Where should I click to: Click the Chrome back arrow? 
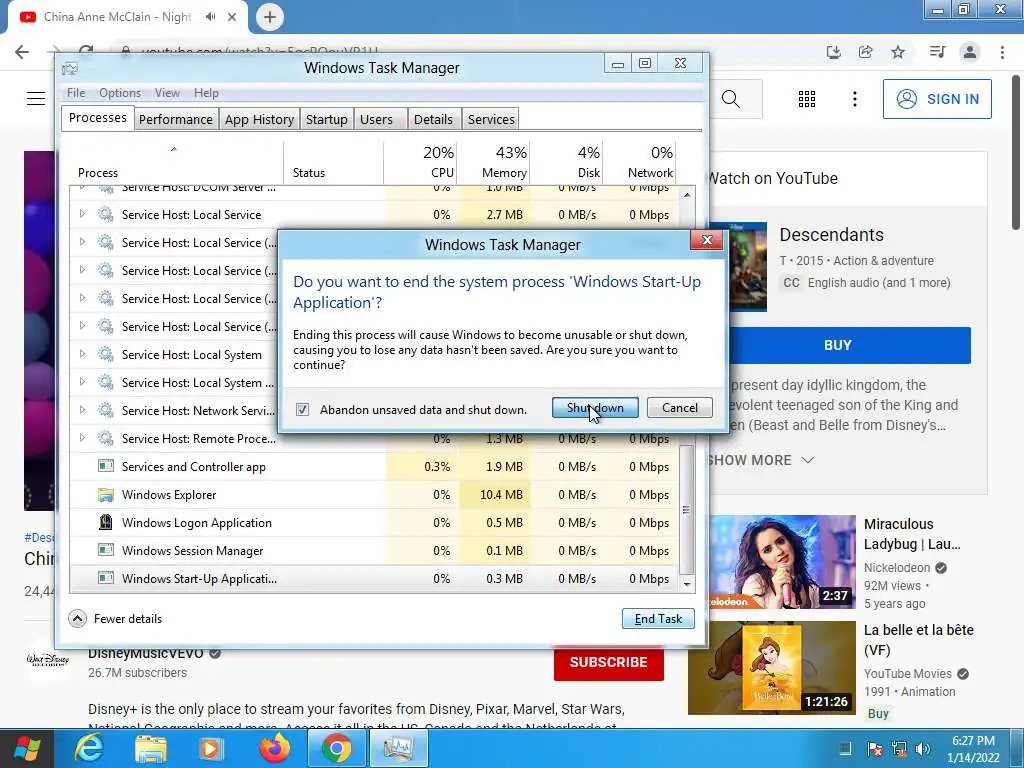pyautogui.click(x=22, y=52)
